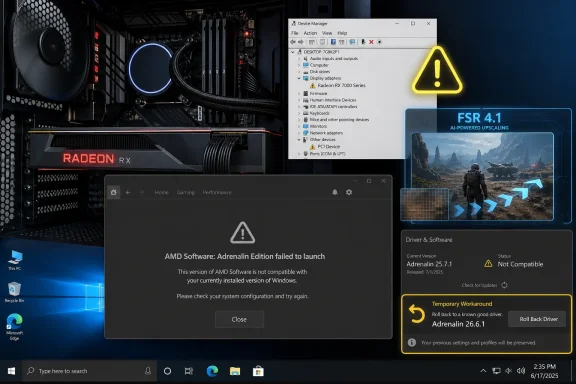Collapse the DESKTOP computer root node
This screenshot has height=384, width=576.
(293, 52)
